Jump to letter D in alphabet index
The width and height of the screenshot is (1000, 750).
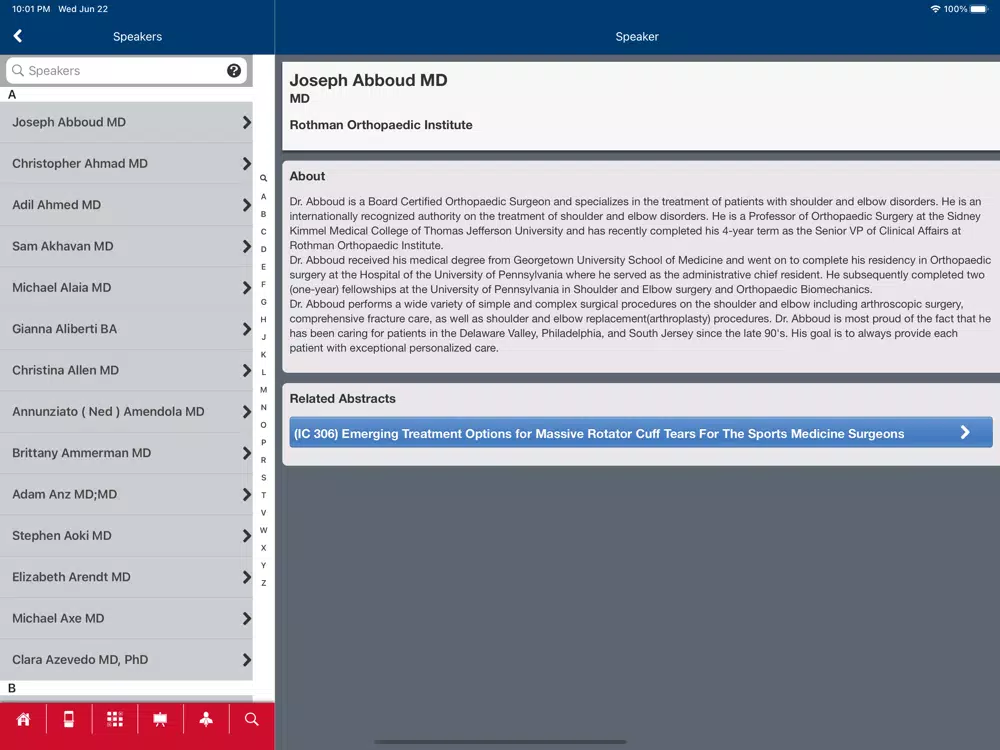[x=263, y=249]
